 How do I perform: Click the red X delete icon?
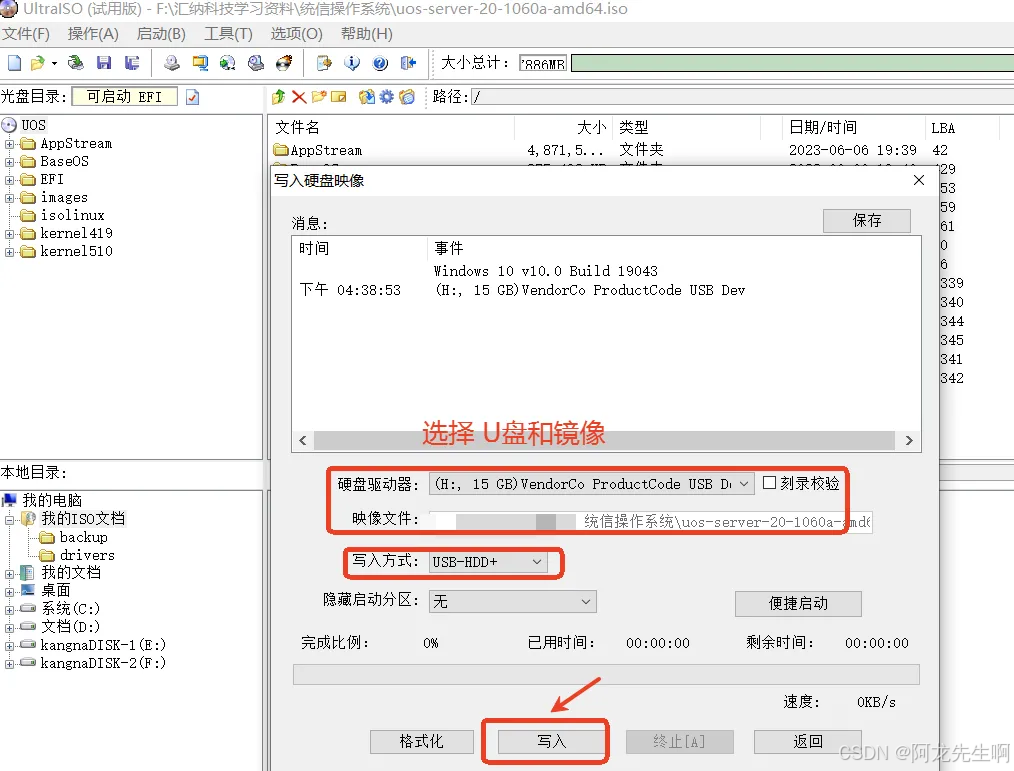[299, 97]
